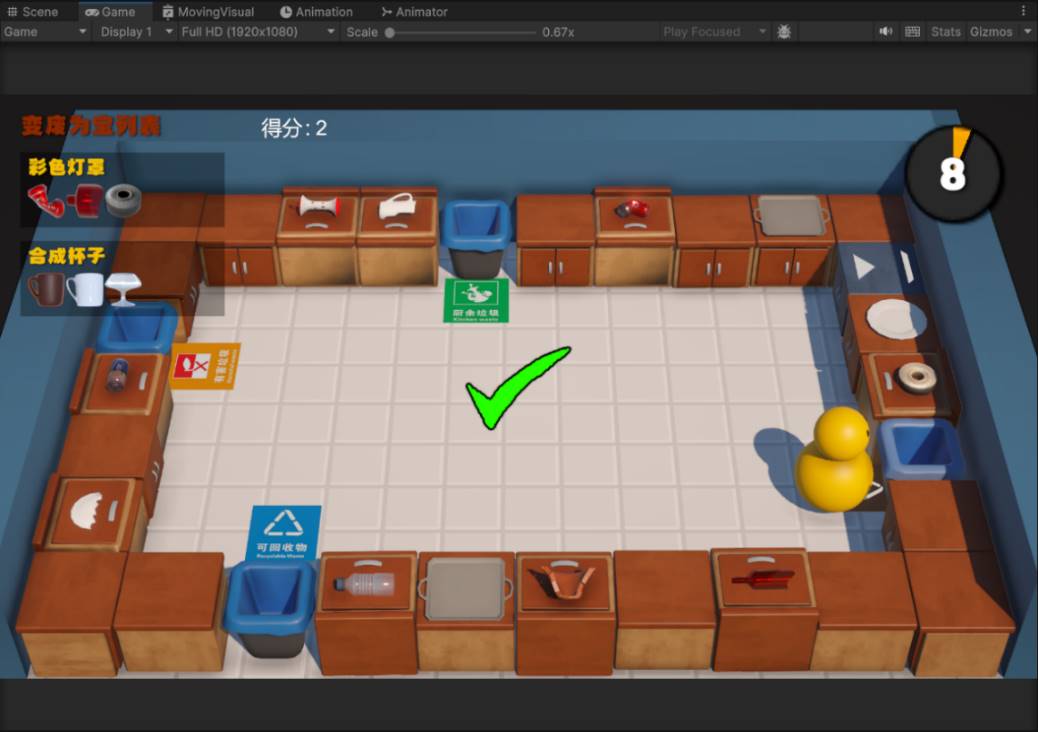1038x732 pixels.
Task: Mute game audio with speaker icon
Action: (x=885, y=32)
